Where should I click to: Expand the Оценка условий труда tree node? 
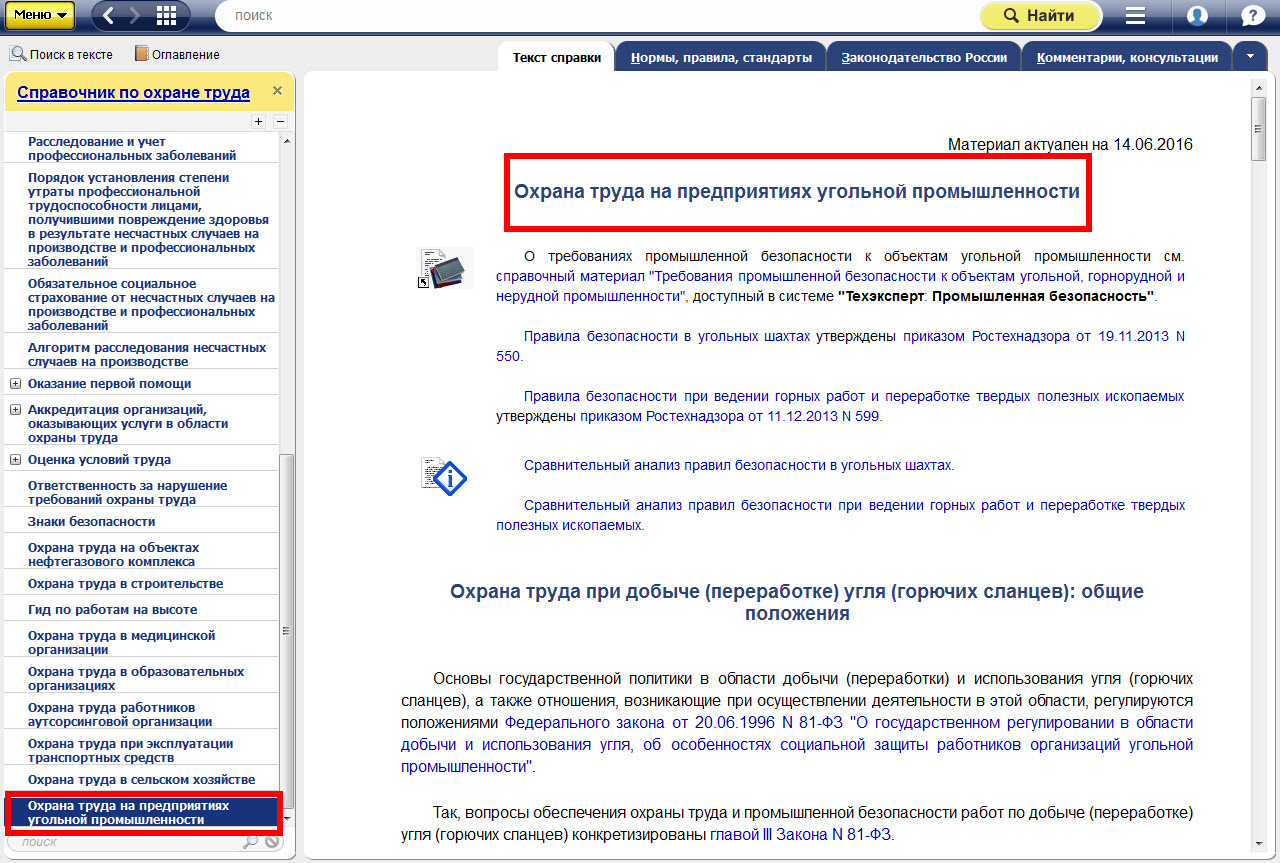[x=15, y=459]
